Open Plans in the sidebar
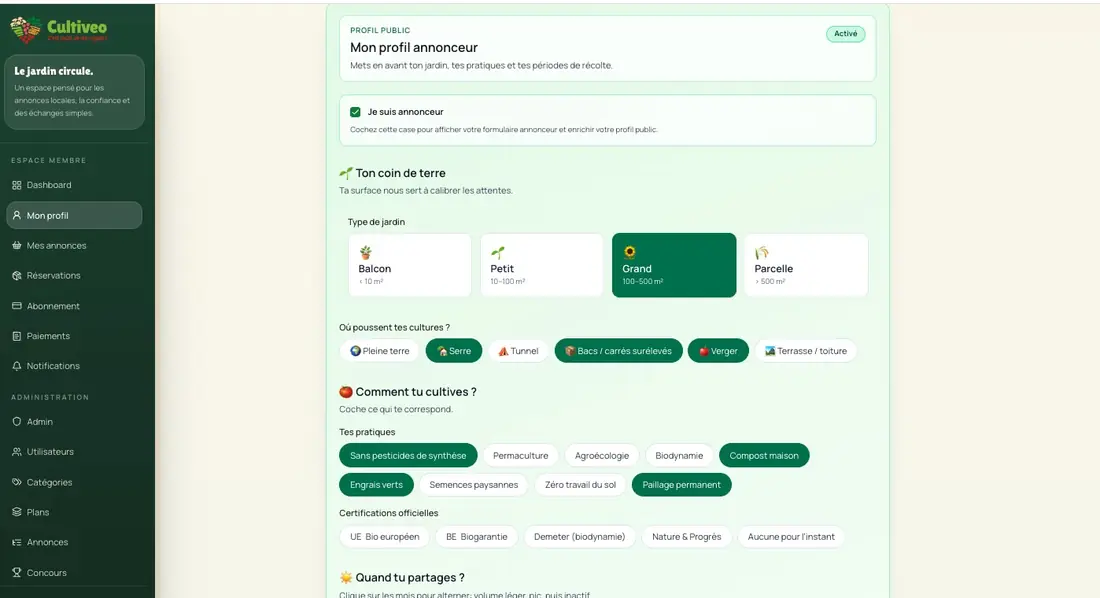Screen dimensions: 1100x598 [x=74, y=512]
